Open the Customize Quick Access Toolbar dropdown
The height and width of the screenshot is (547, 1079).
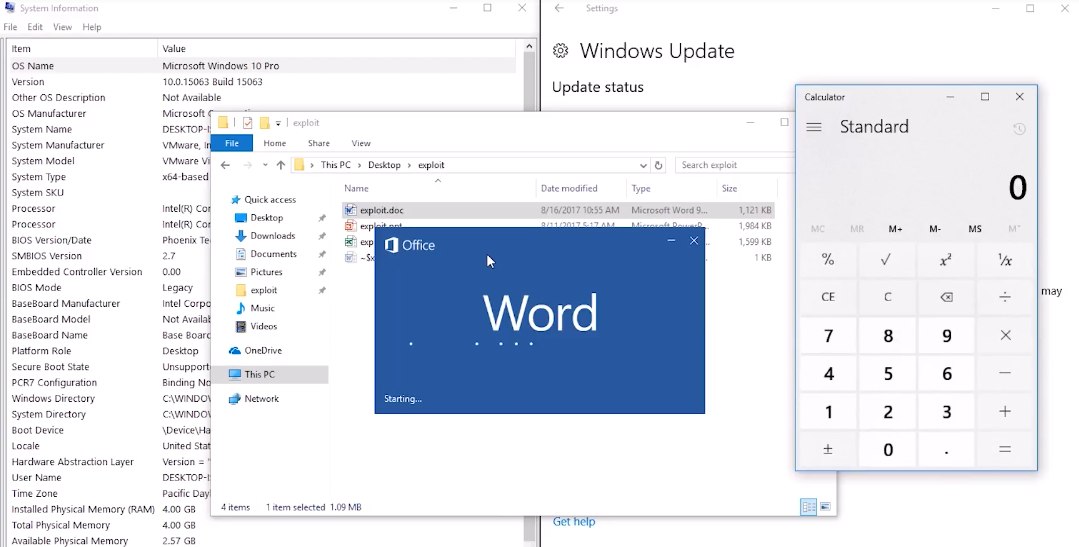click(x=278, y=123)
